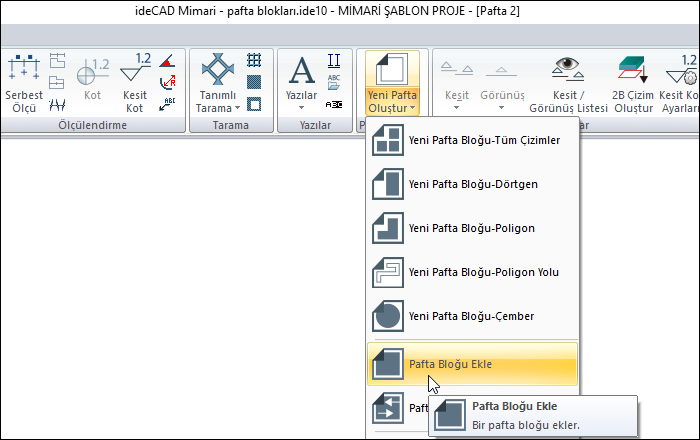Click the blue chain dimension icon
The width and height of the screenshot is (700, 440).
pyautogui.click(x=57, y=105)
